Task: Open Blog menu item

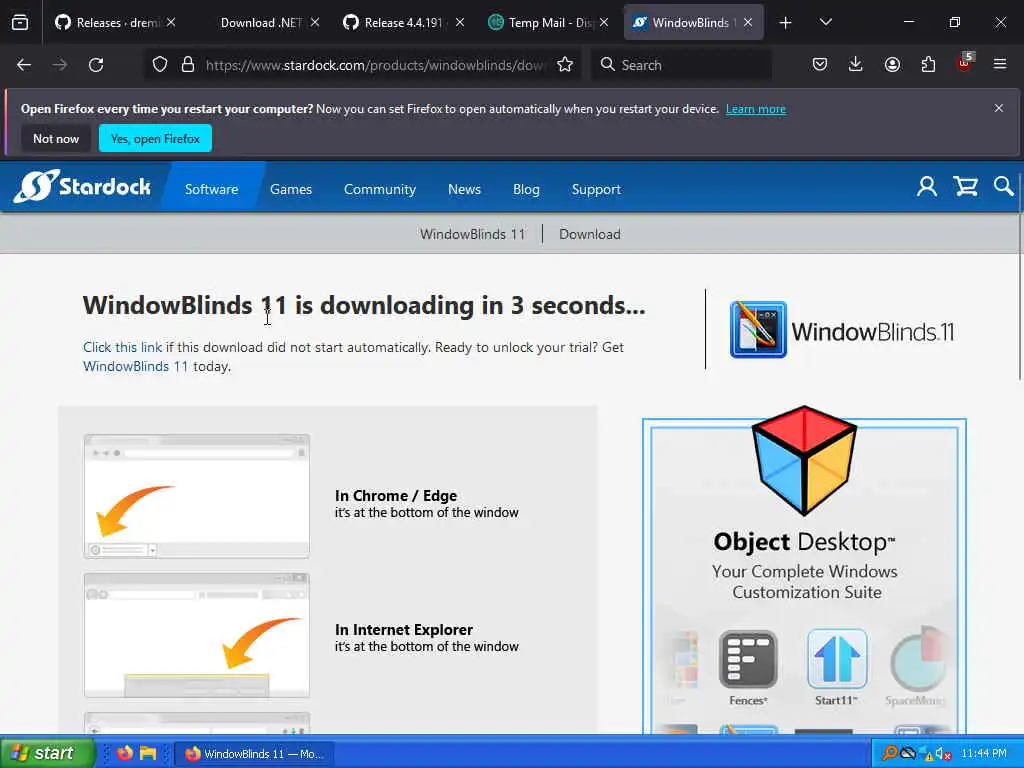Action: click(526, 189)
